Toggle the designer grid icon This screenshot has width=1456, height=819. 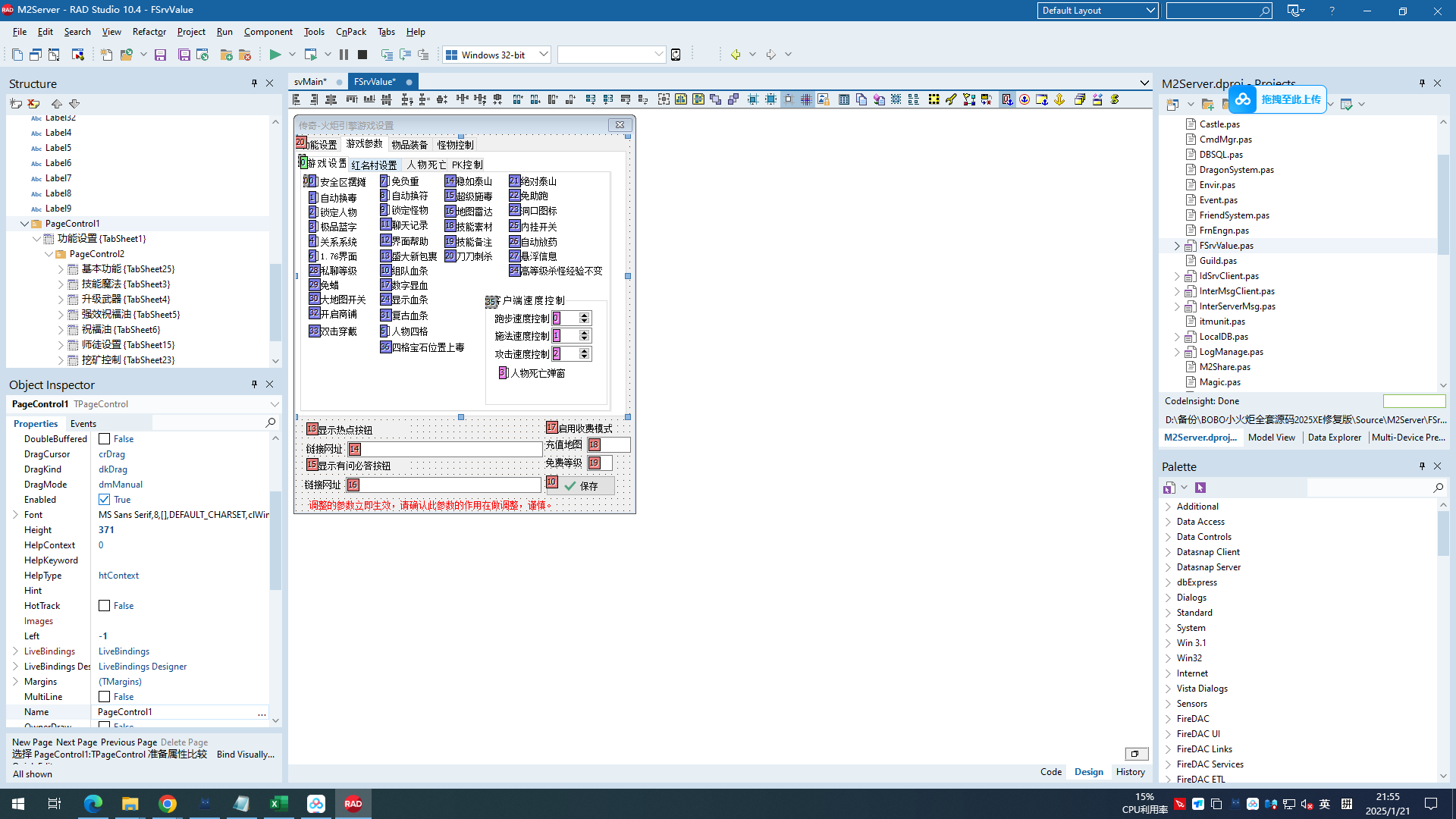pos(806,99)
